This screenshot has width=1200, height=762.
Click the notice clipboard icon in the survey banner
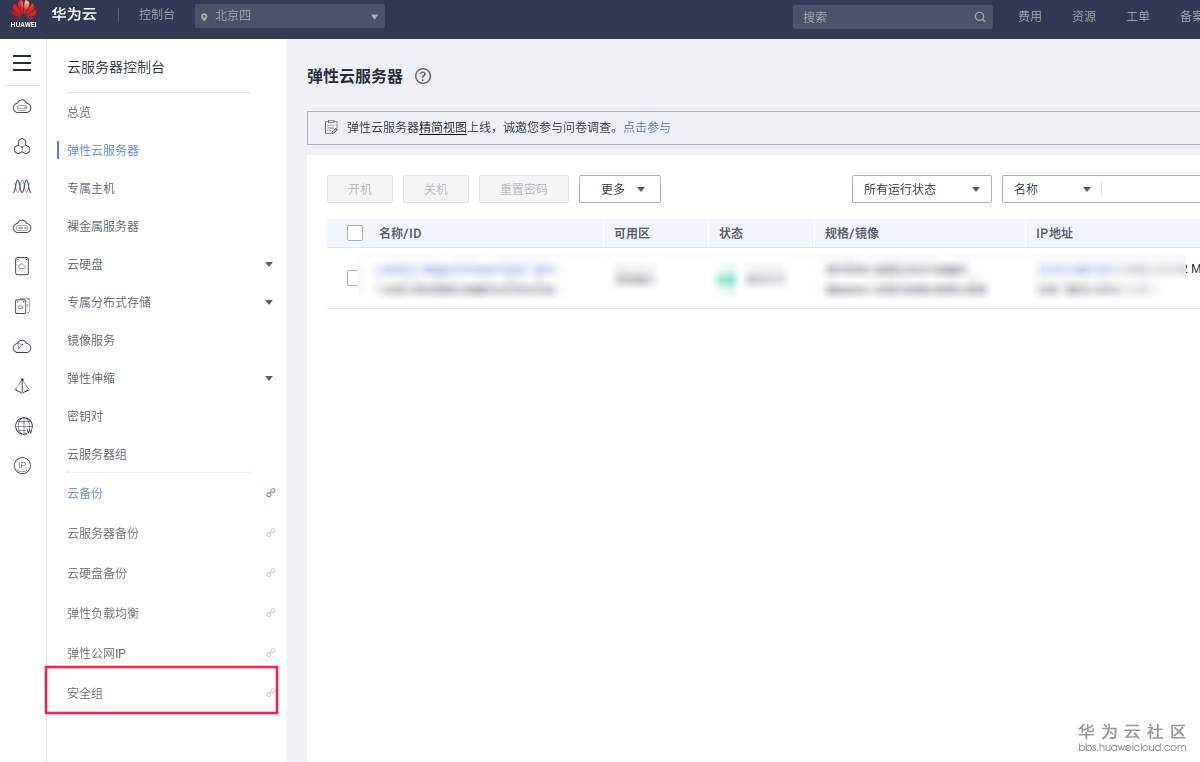[331, 127]
